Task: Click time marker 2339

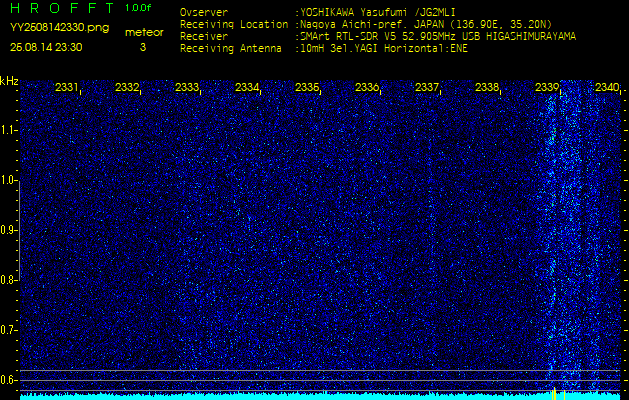Action: pyautogui.click(x=547, y=87)
